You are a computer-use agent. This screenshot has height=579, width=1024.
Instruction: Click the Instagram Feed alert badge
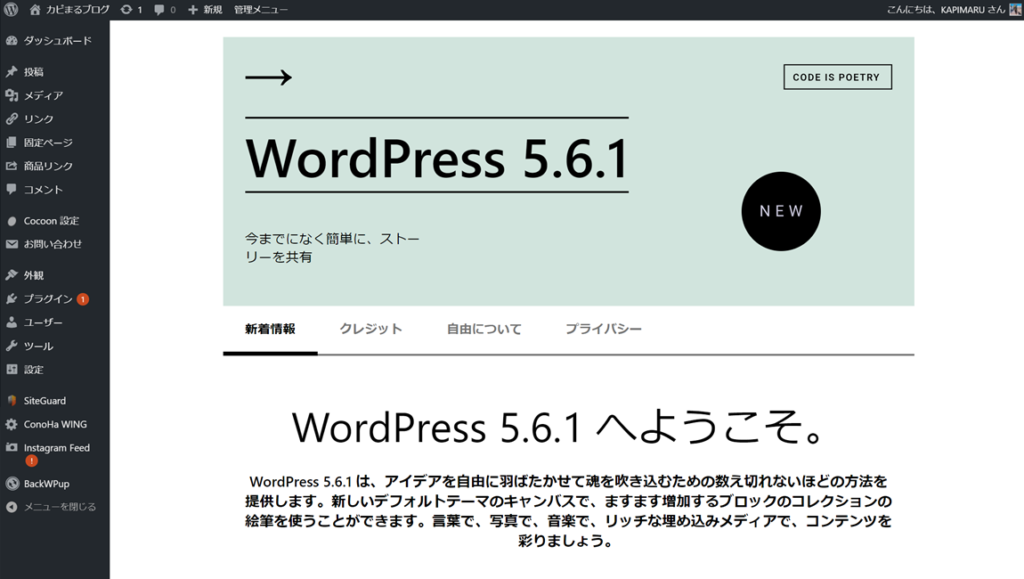click(x=31, y=461)
